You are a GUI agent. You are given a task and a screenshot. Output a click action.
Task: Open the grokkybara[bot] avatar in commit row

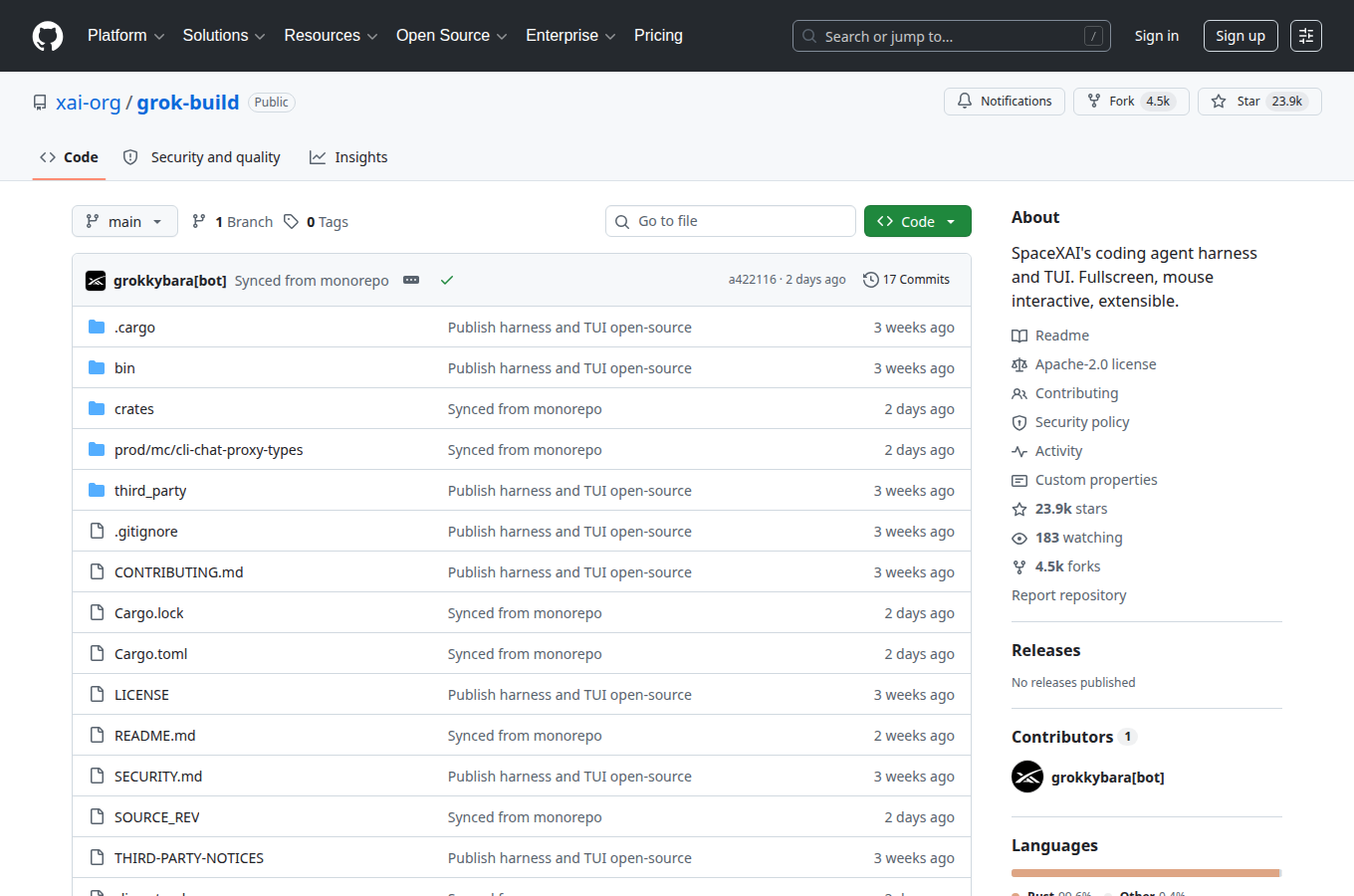coord(96,281)
